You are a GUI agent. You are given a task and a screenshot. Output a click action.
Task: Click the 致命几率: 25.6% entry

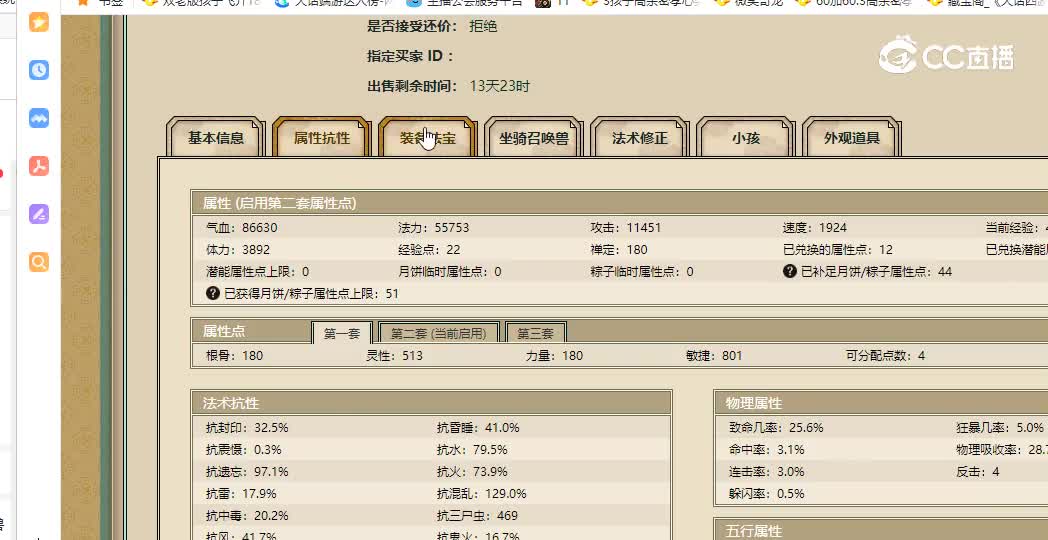coord(777,428)
